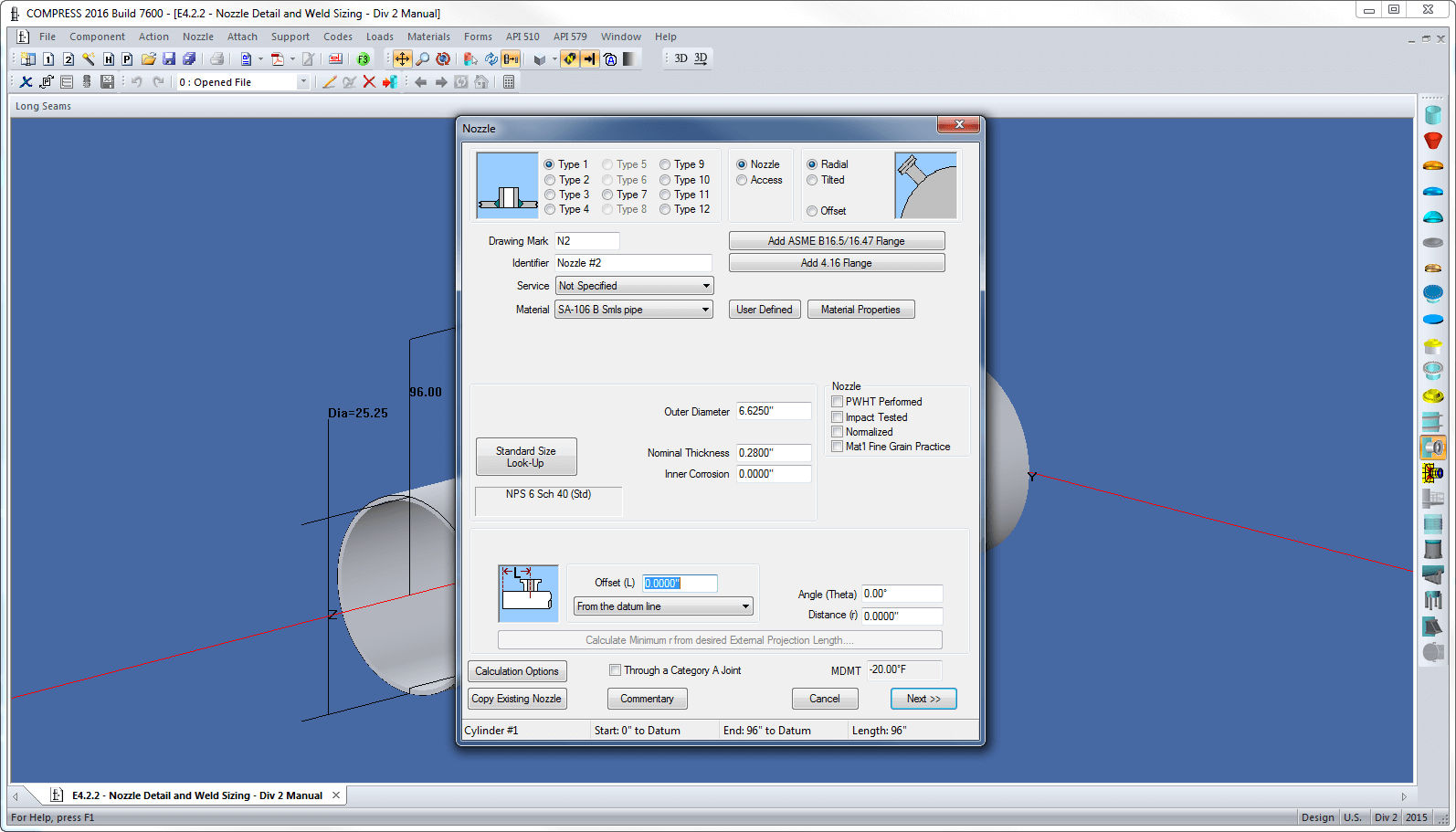Select the Type 10 nozzle radio button
Image resolution: width=1456 pixels, height=832 pixels.
point(665,180)
